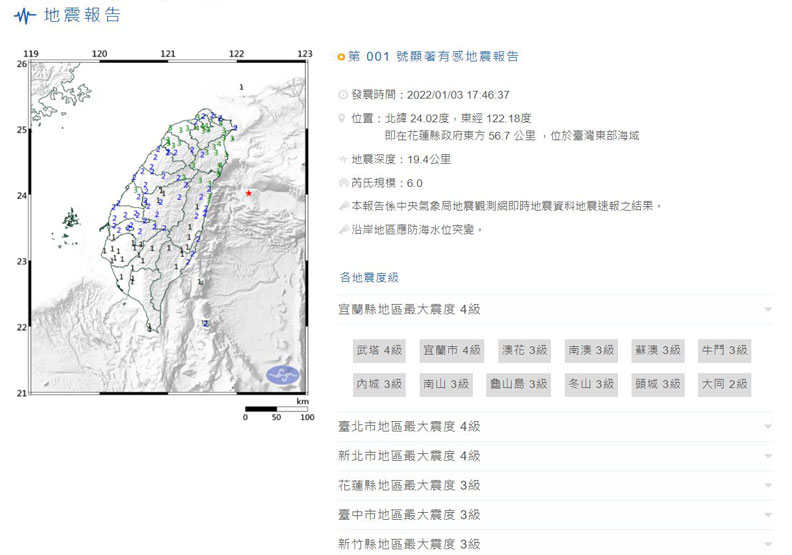Click the magnitude icon beside 芮氏規模
The width and height of the screenshot is (792, 555).
pyautogui.click(x=344, y=183)
